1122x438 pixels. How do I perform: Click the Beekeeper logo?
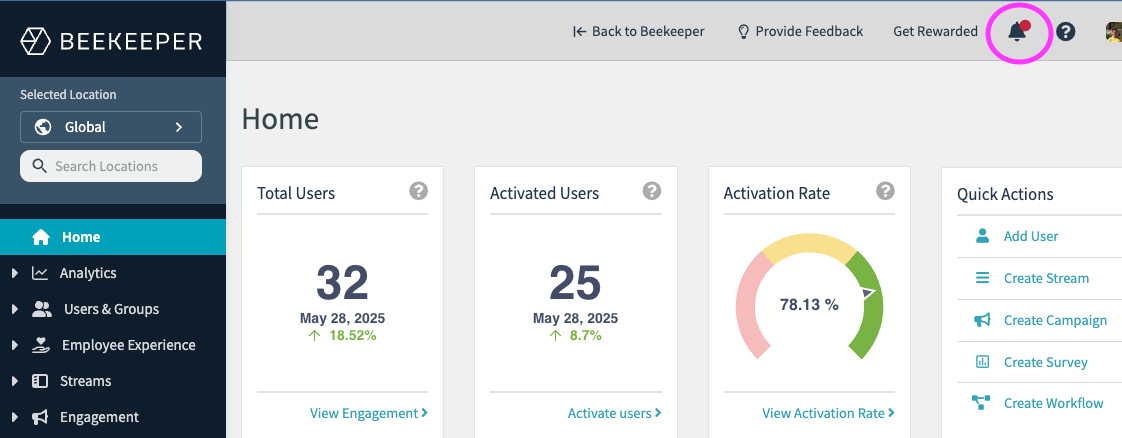[x=112, y=41]
